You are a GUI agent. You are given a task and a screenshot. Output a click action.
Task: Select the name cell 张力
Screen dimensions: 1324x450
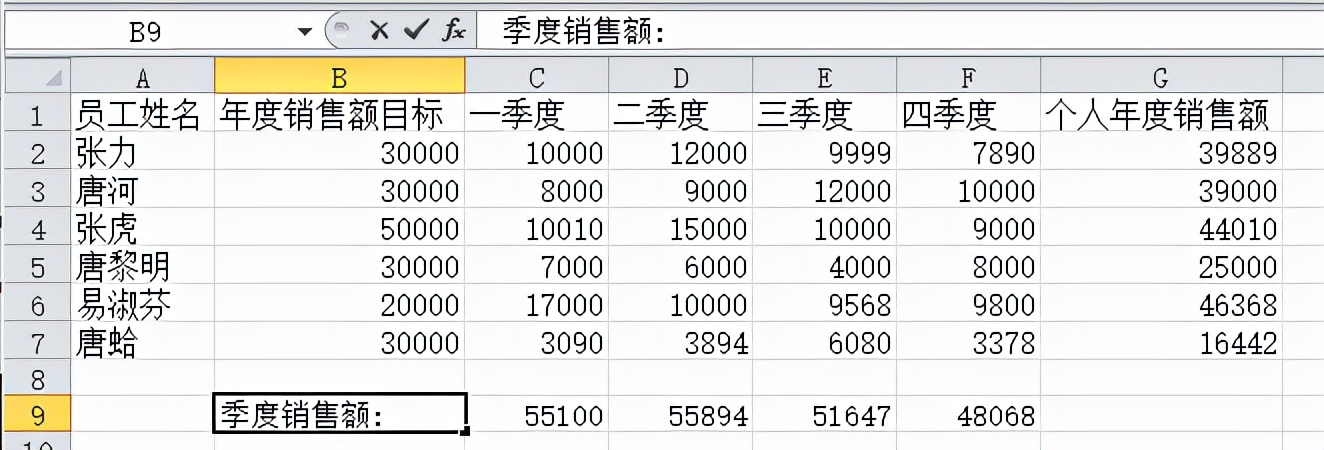[142, 152]
